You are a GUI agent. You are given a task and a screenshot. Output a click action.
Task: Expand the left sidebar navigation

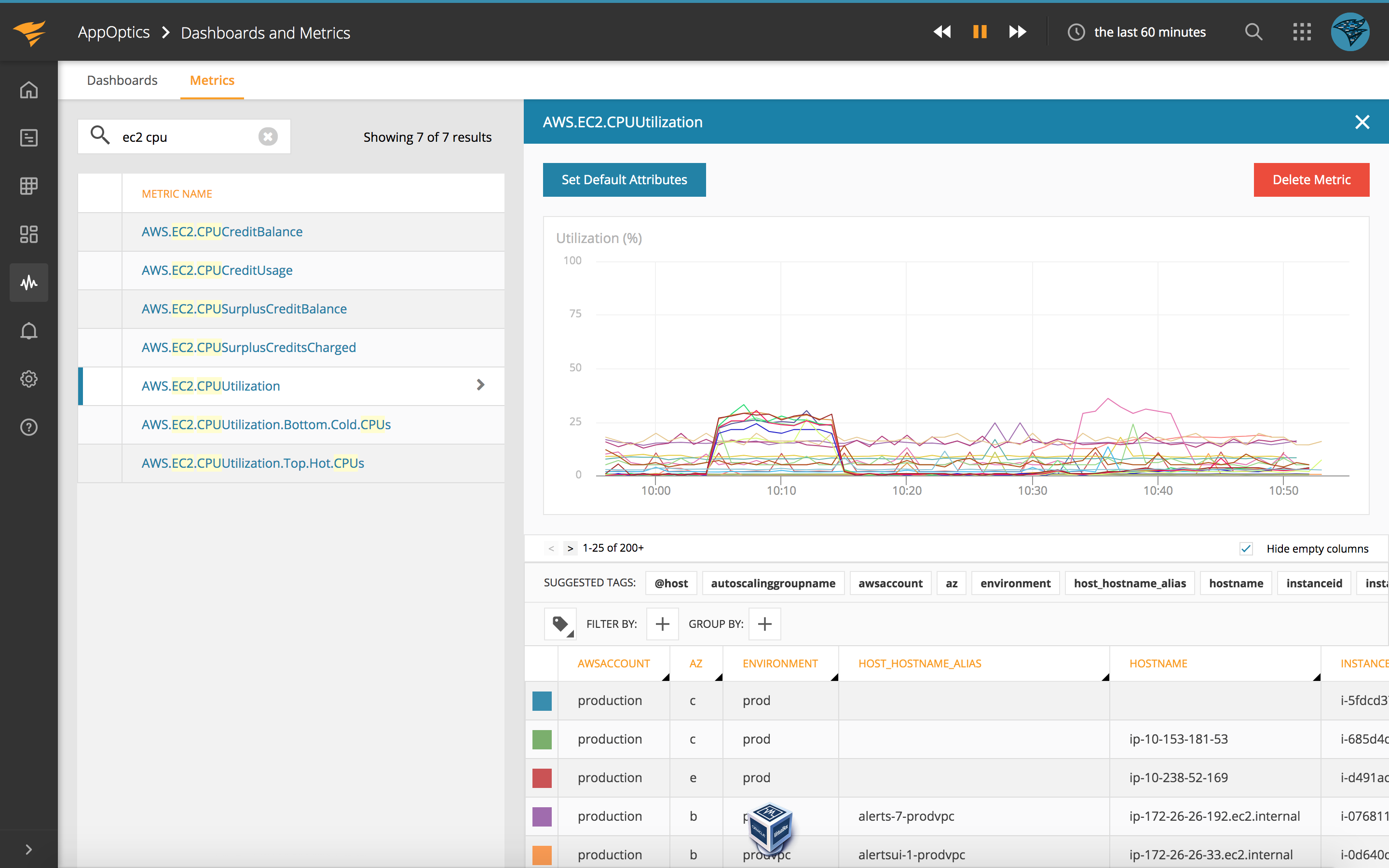point(29,849)
